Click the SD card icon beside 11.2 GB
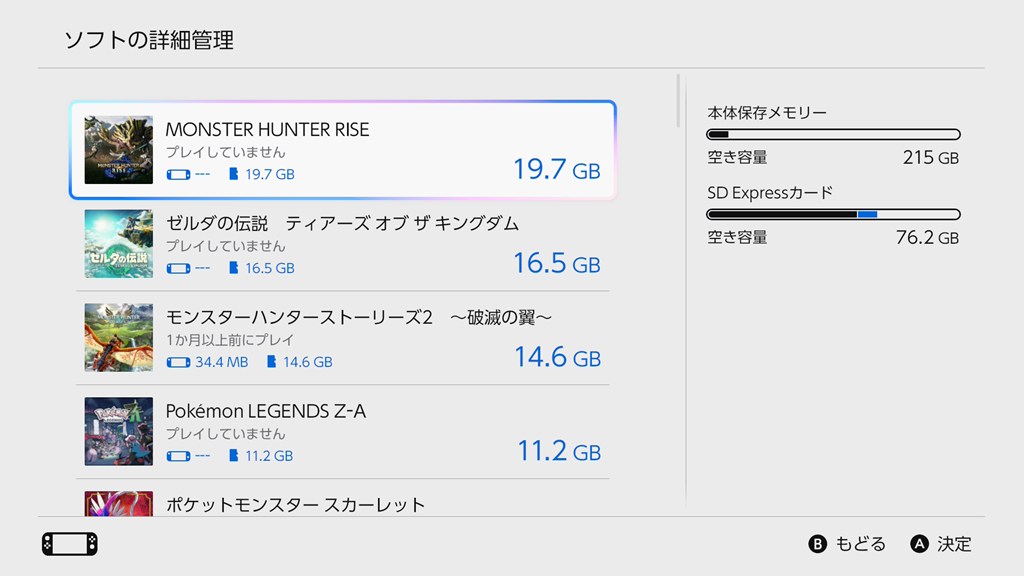The height and width of the screenshot is (576, 1024). click(234, 456)
